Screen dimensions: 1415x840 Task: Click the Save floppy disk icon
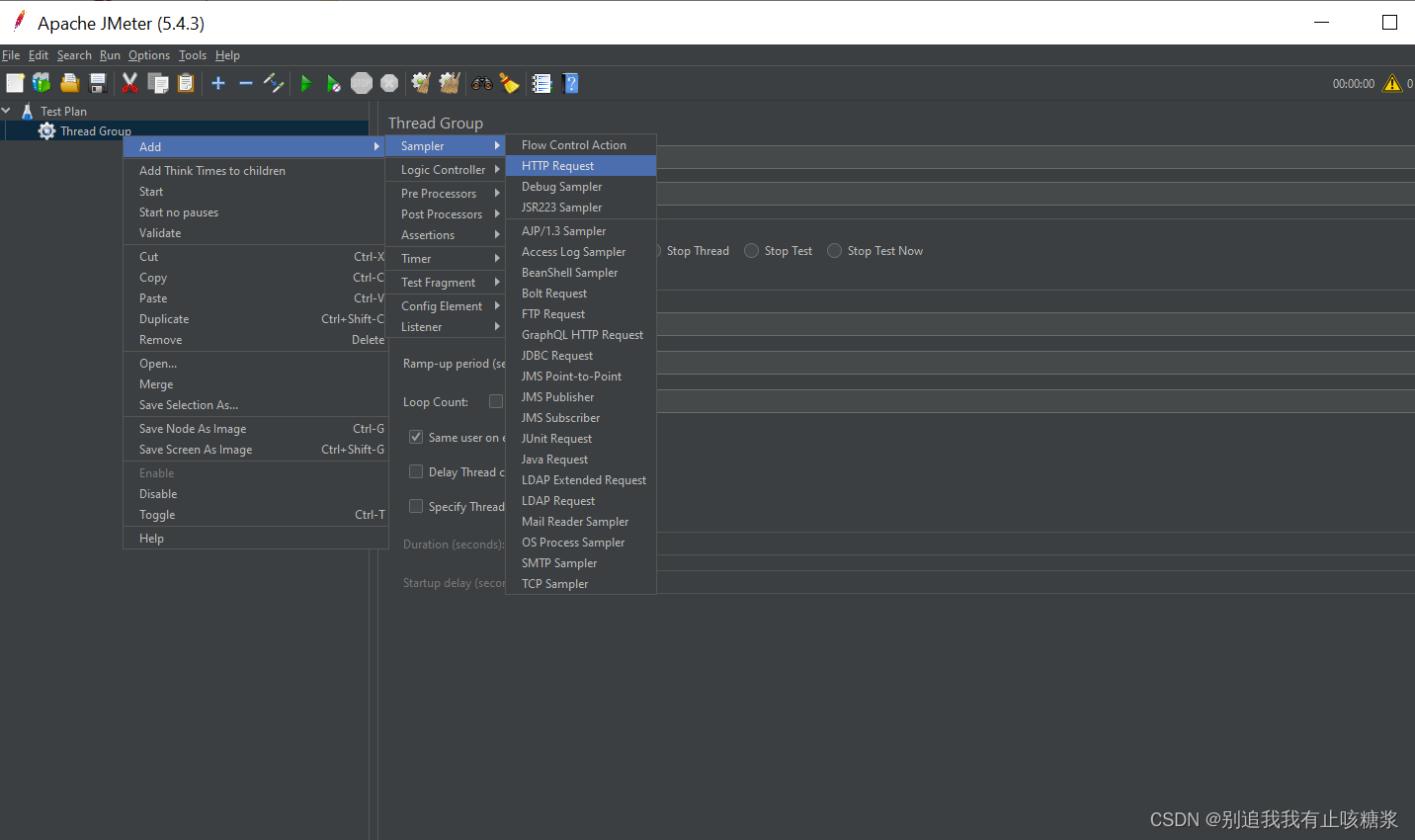[98, 83]
